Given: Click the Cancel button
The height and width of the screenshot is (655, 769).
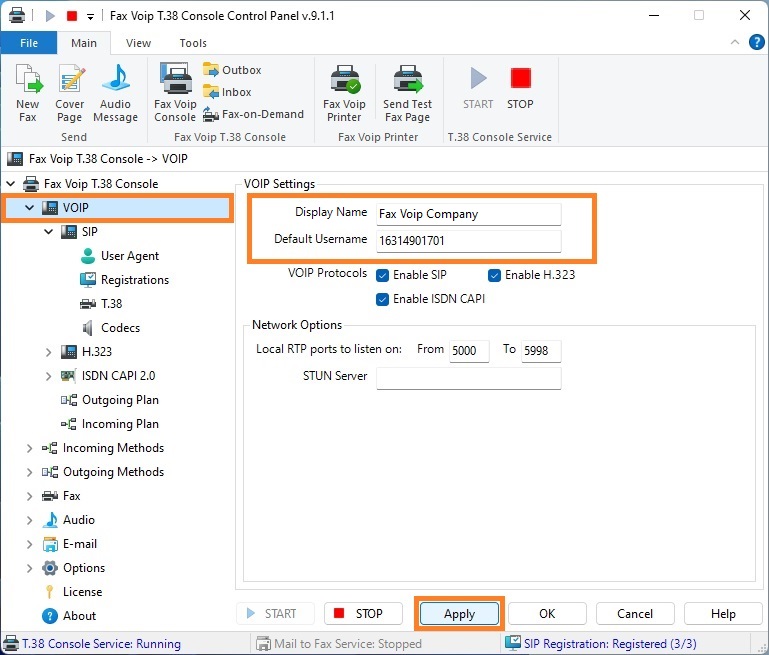Looking at the screenshot, I should [x=635, y=614].
